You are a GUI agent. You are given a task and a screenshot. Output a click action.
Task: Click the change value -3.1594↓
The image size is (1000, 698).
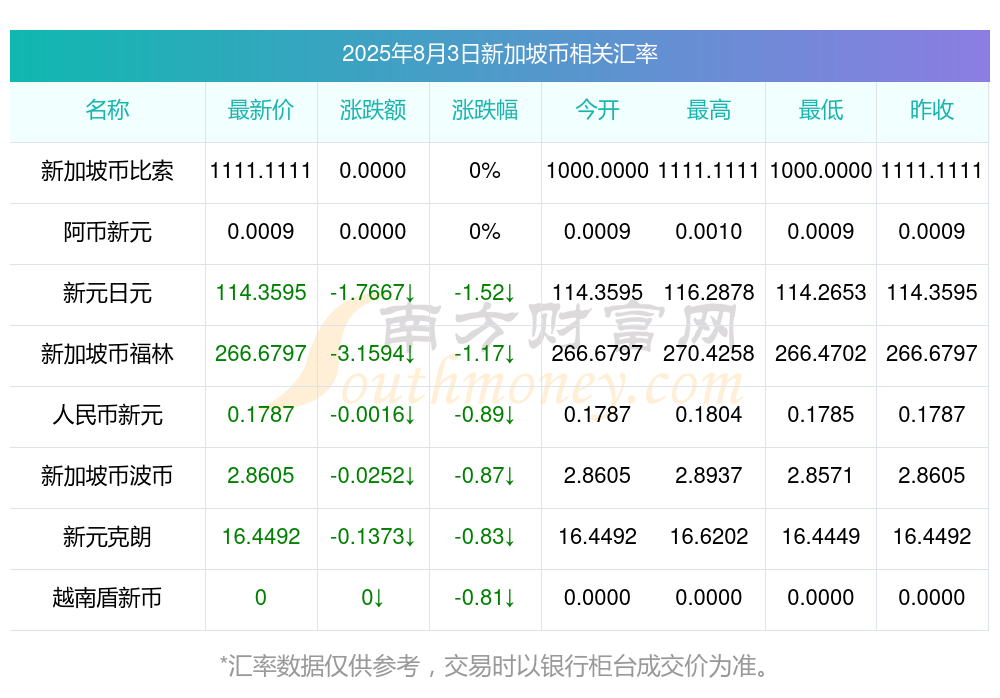pos(373,353)
